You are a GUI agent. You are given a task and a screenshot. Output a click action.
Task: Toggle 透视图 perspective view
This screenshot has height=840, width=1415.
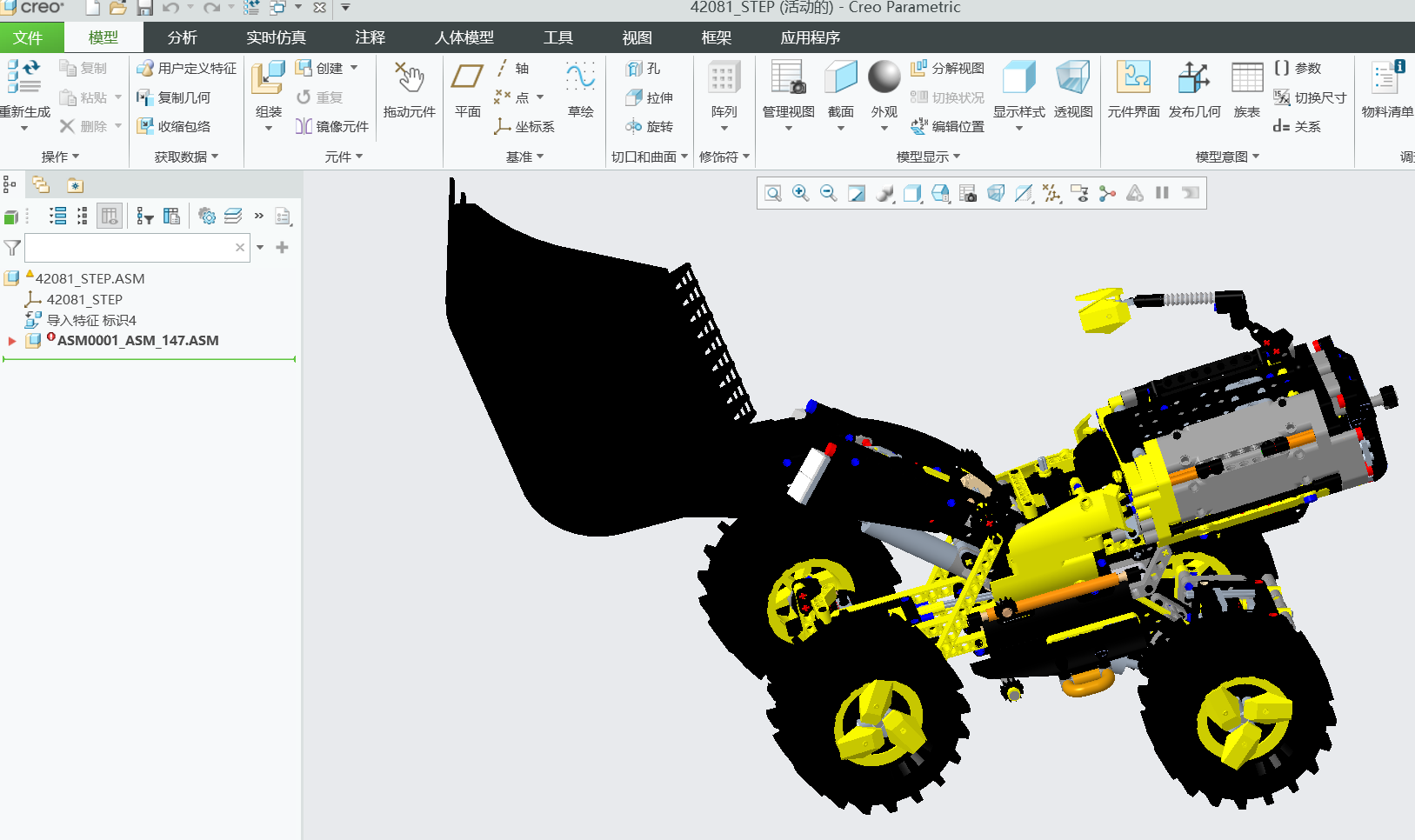click(x=1073, y=89)
